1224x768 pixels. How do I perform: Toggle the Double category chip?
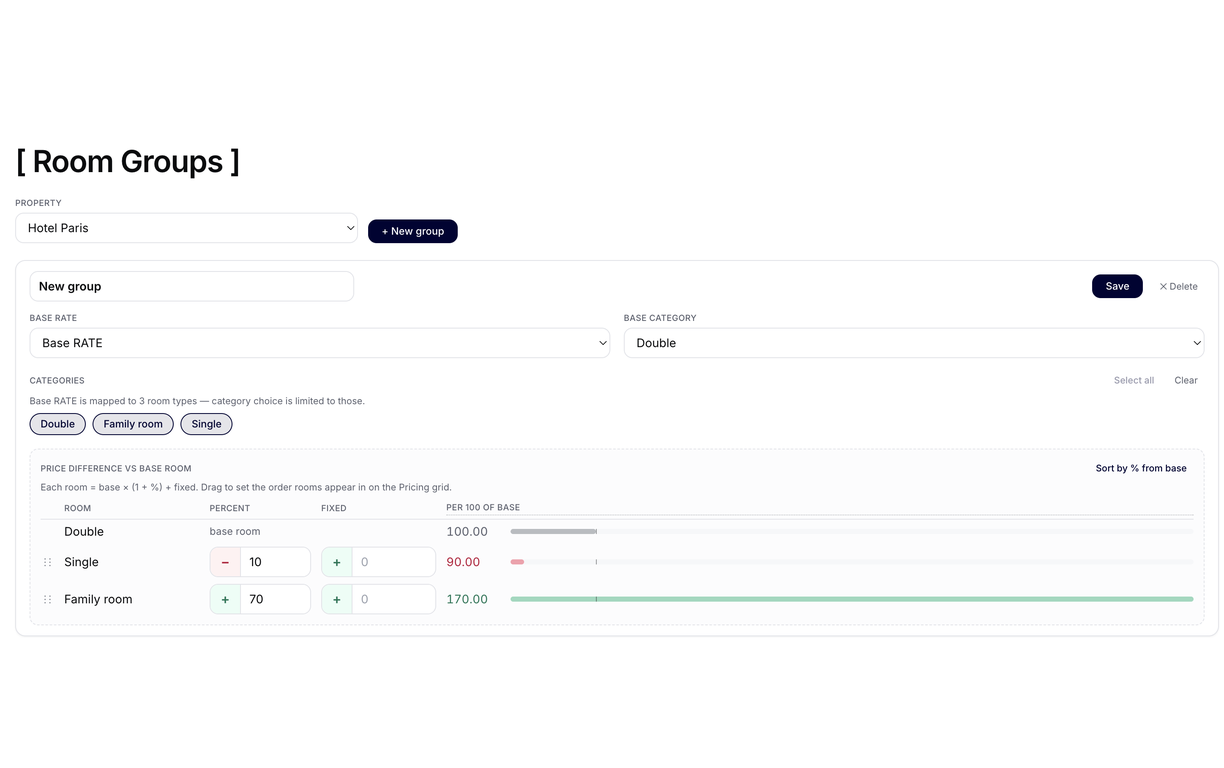[x=58, y=424]
